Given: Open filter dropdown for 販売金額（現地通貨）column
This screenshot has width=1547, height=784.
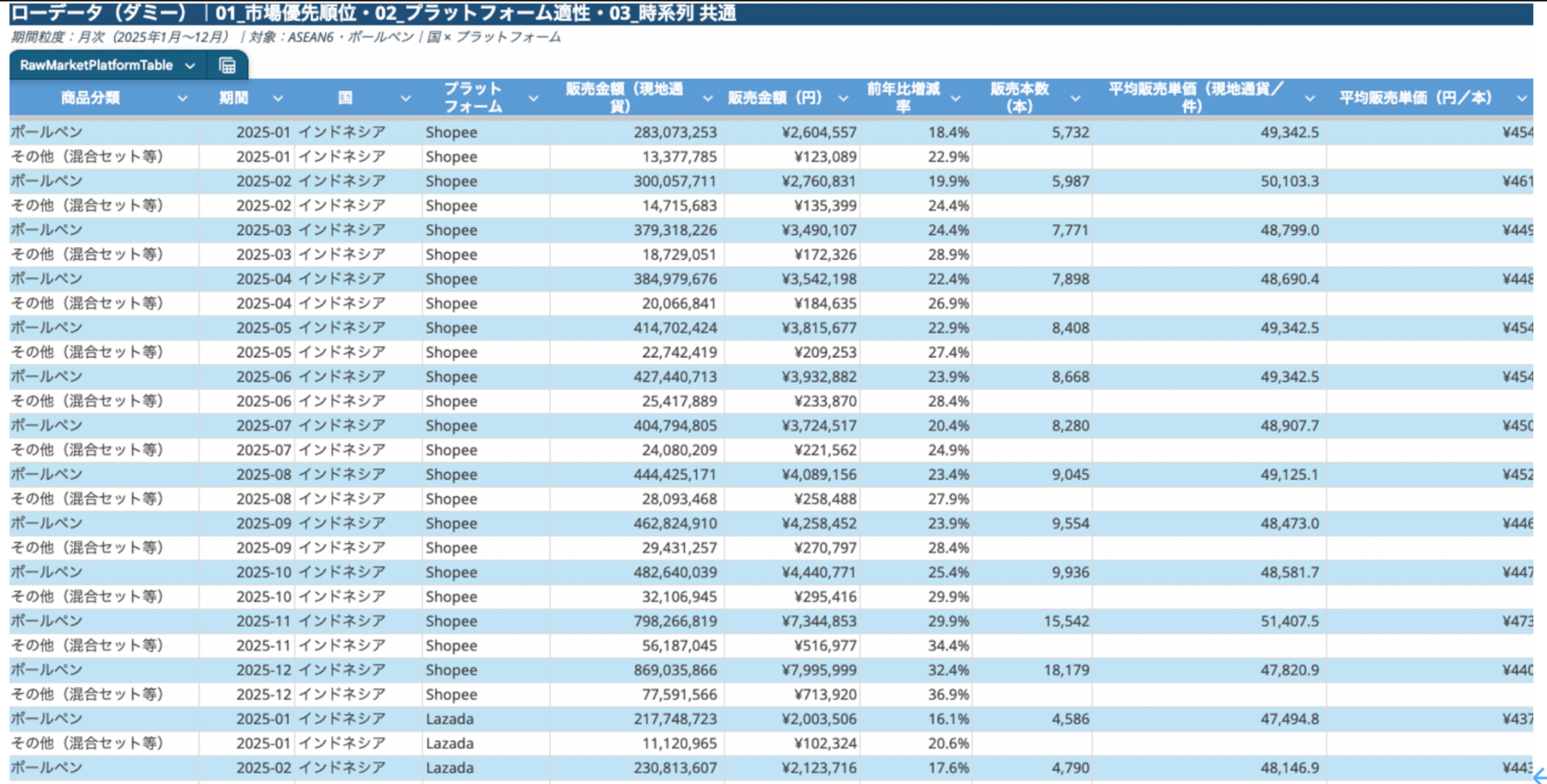Looking at the screenshot, I should tap(708, 98).
